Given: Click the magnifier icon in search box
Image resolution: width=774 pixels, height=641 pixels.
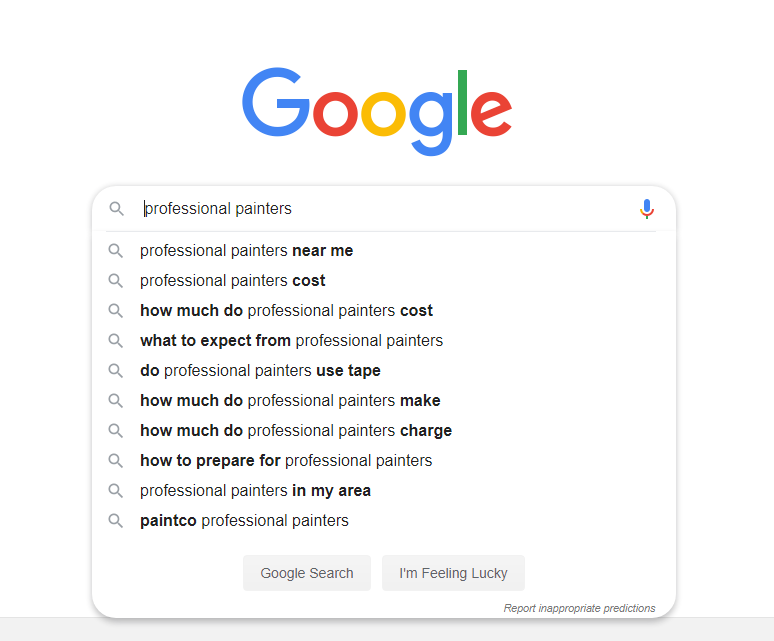Looking at the screenshot, I should [116, 209].
